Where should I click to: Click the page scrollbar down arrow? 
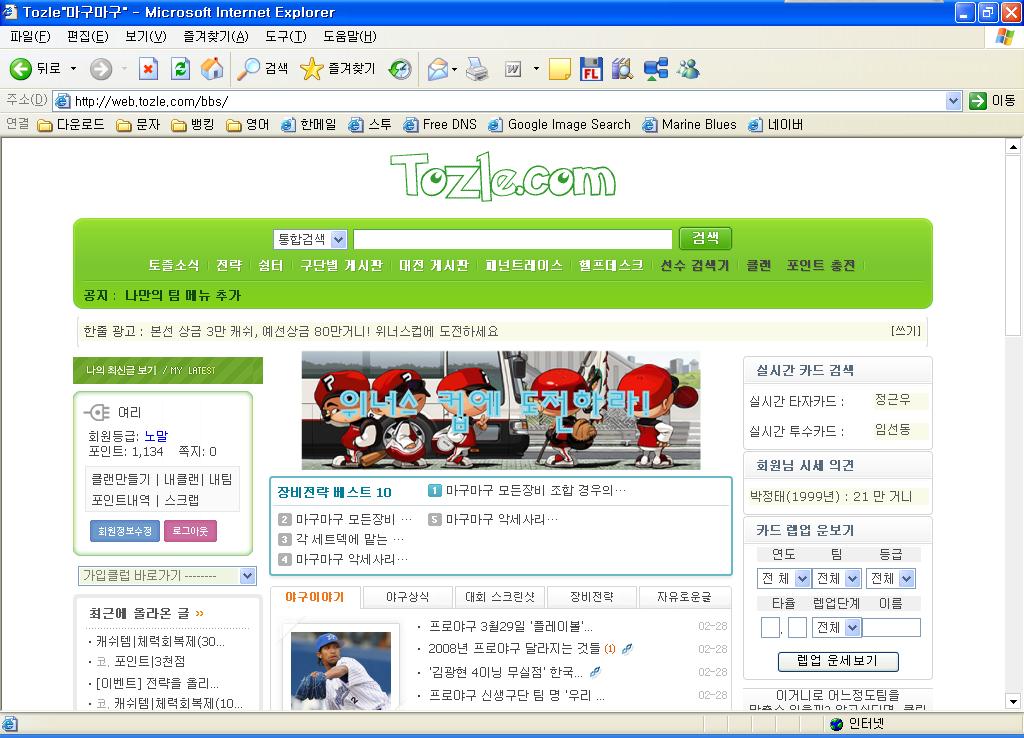(1013, 702)
